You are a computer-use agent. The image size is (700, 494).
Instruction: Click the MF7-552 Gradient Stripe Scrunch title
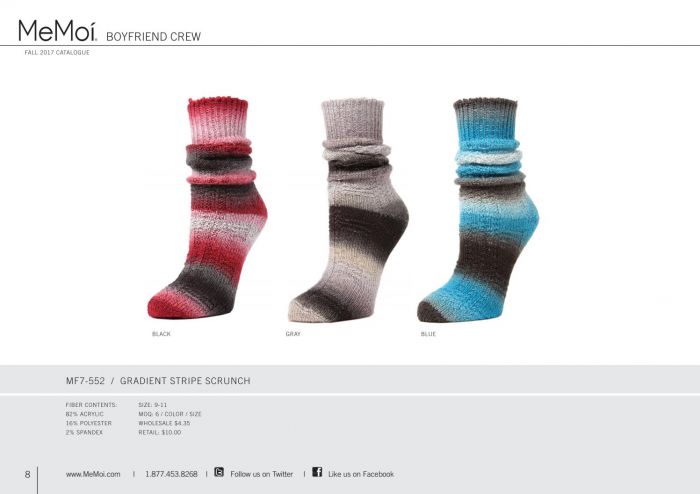(x=158, y=381)
